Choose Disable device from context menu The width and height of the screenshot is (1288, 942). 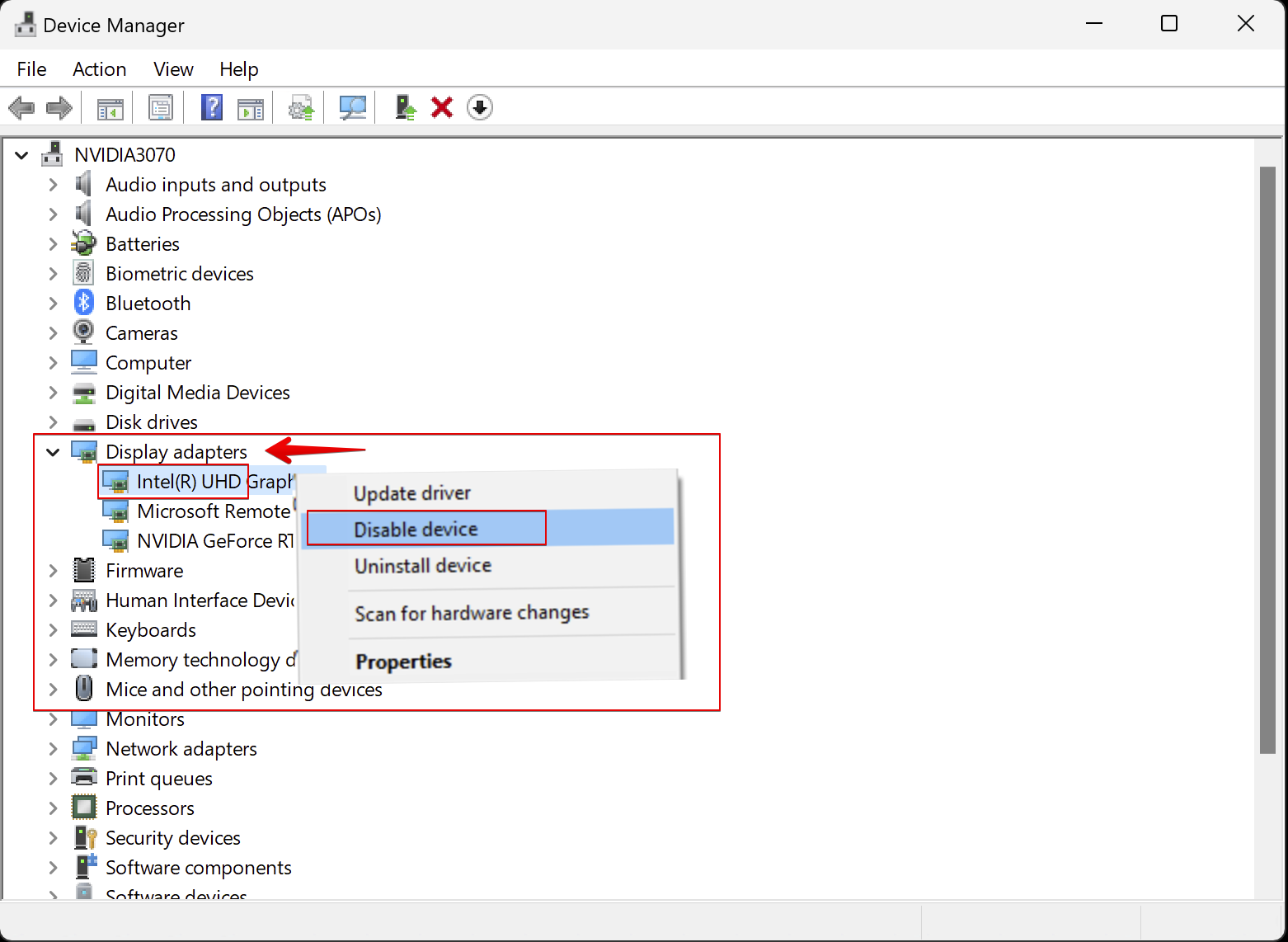[490, 528]
